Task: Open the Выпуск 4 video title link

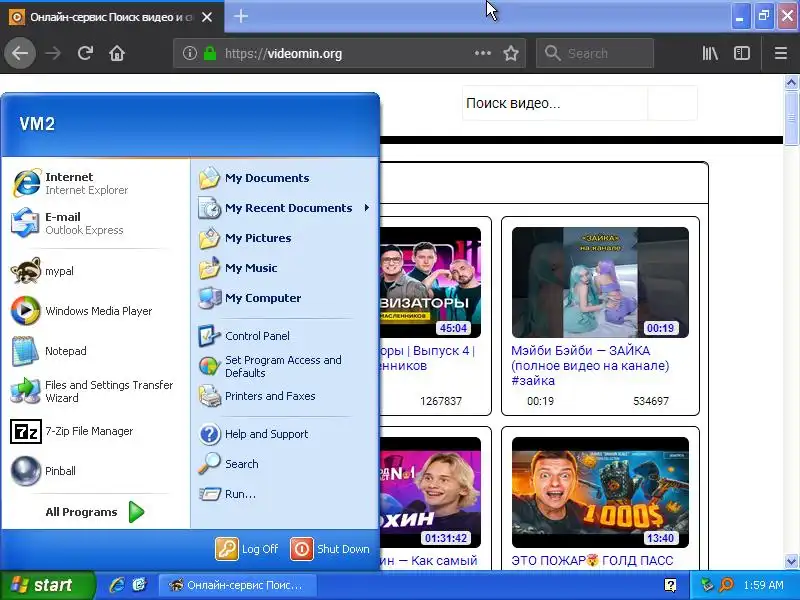Action: (428, 358)
